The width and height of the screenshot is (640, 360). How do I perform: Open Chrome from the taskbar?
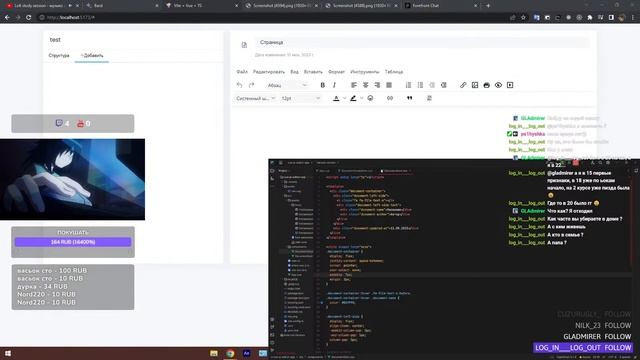pyautogui.click(x=230, y=353)
